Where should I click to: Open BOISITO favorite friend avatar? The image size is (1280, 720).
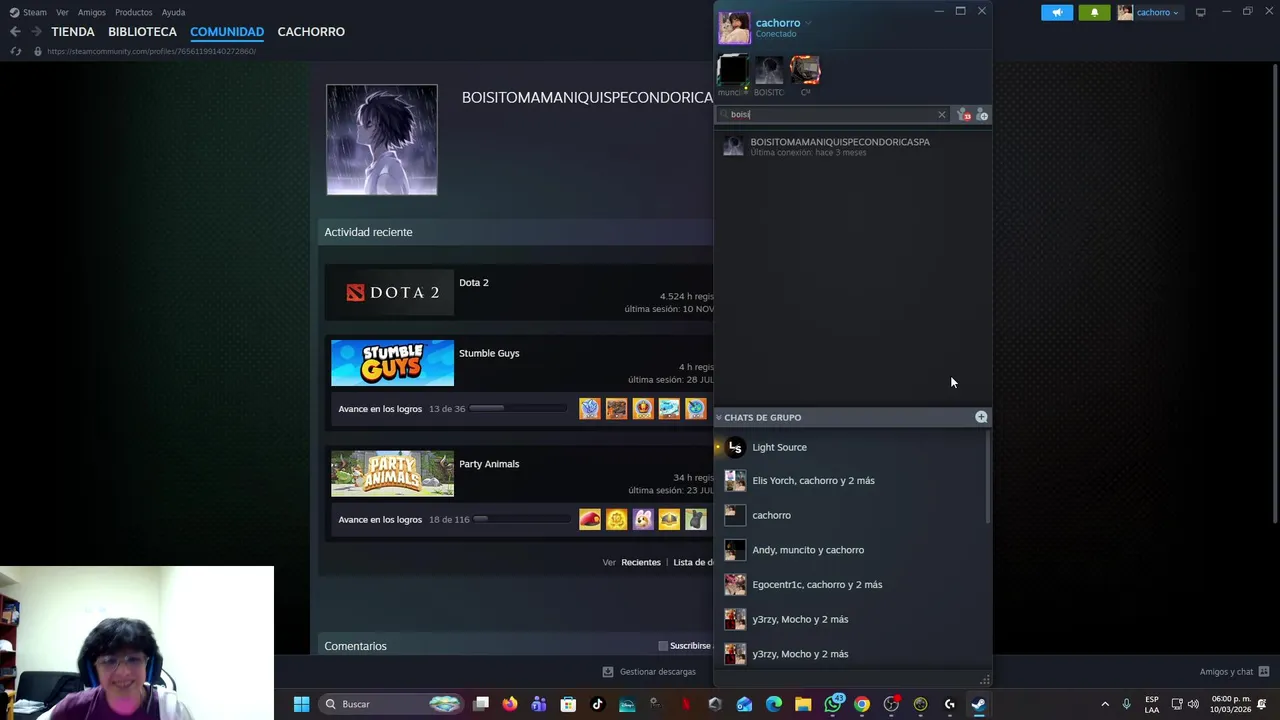(769, 71)
